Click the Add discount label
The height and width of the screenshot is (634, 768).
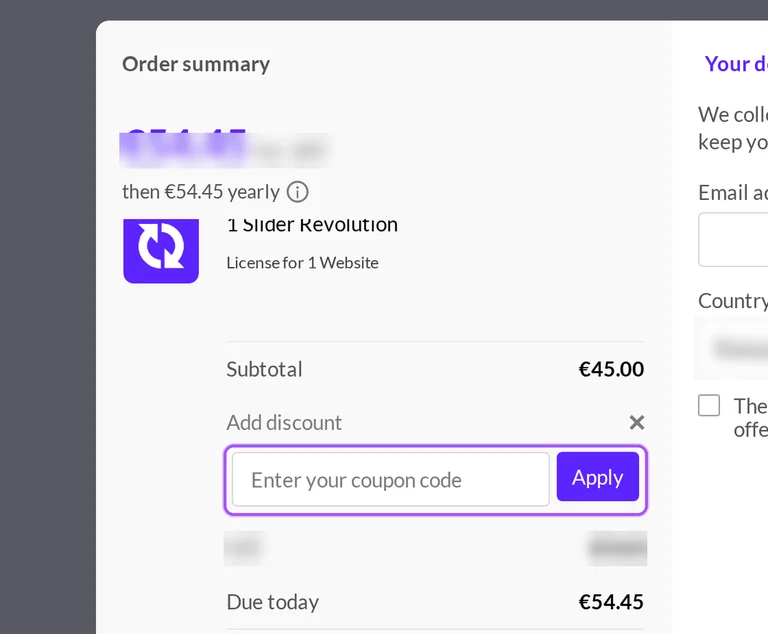click(x=284, y=422)
